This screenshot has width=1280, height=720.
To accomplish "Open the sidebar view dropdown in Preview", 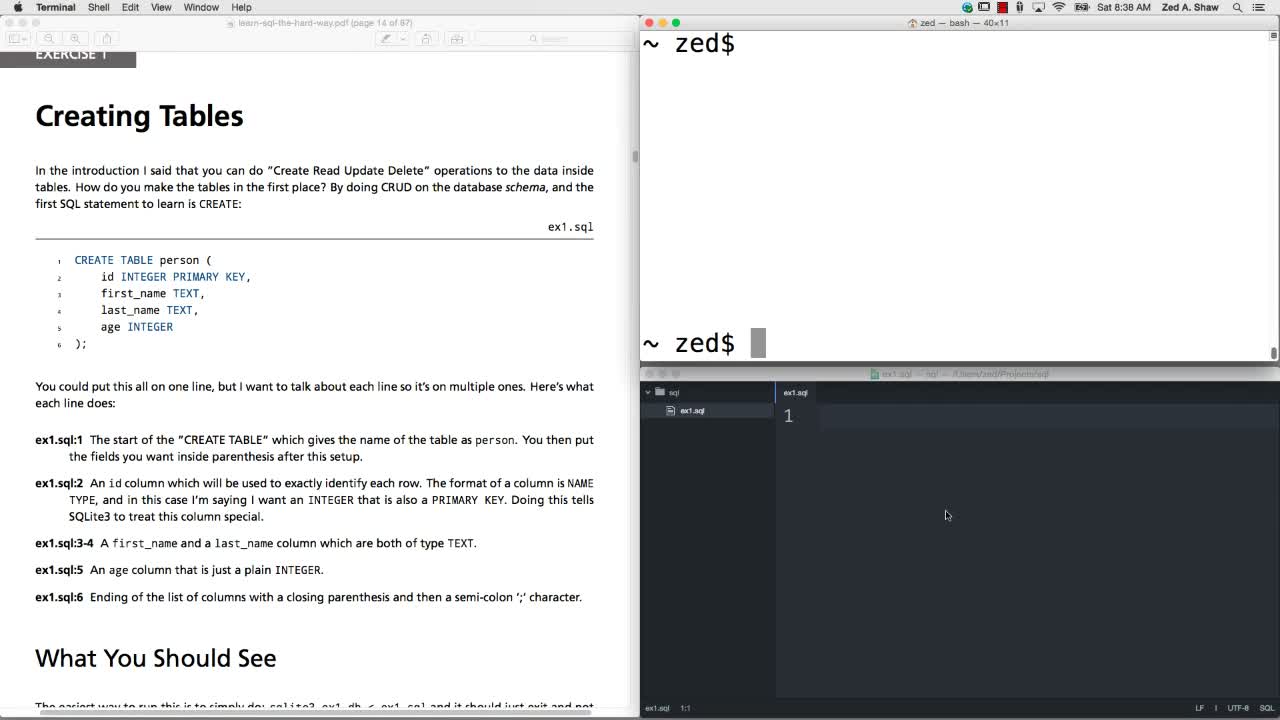I will coord(17,39).
